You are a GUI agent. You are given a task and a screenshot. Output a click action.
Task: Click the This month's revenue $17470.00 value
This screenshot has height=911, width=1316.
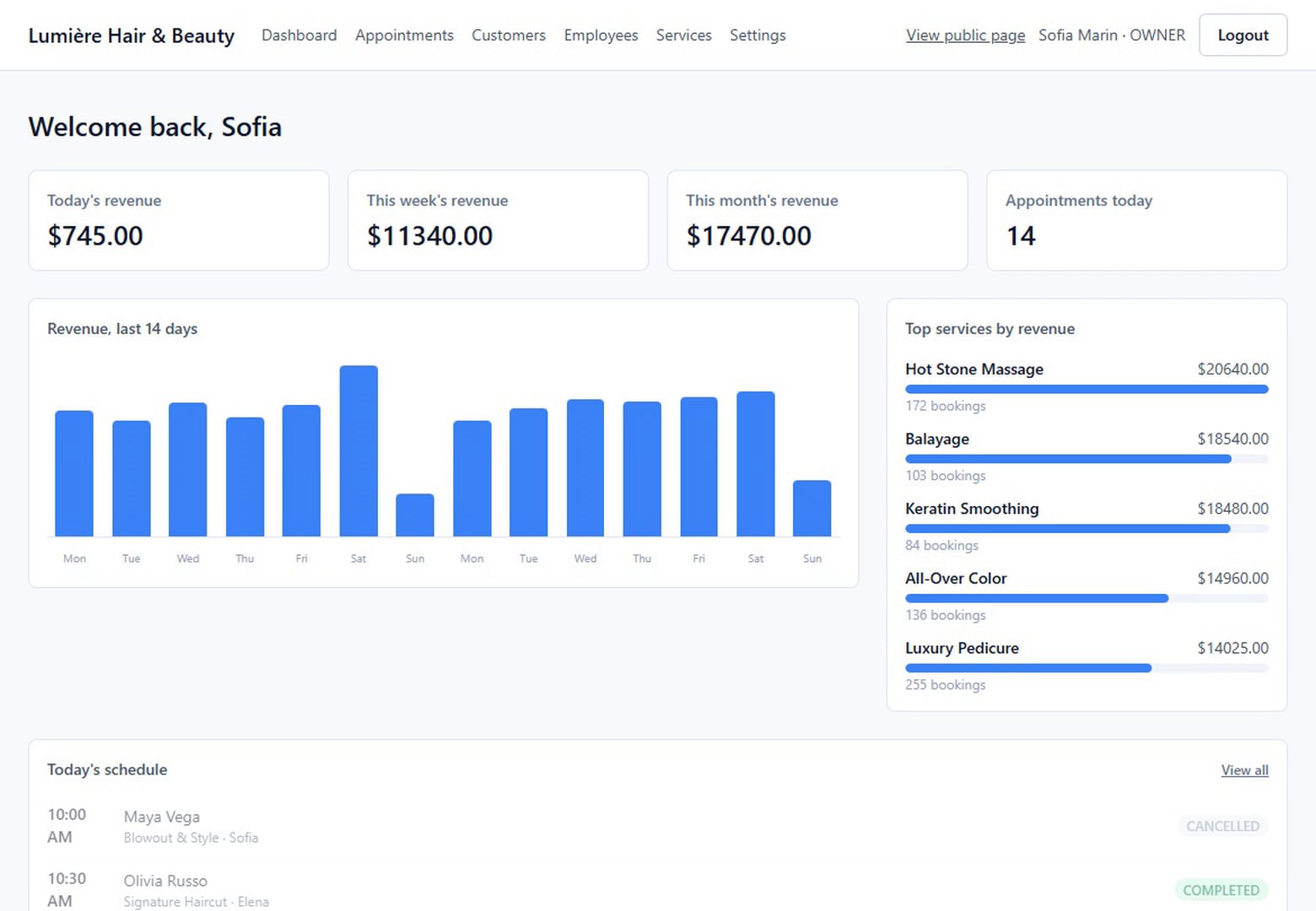coord(749,236)
